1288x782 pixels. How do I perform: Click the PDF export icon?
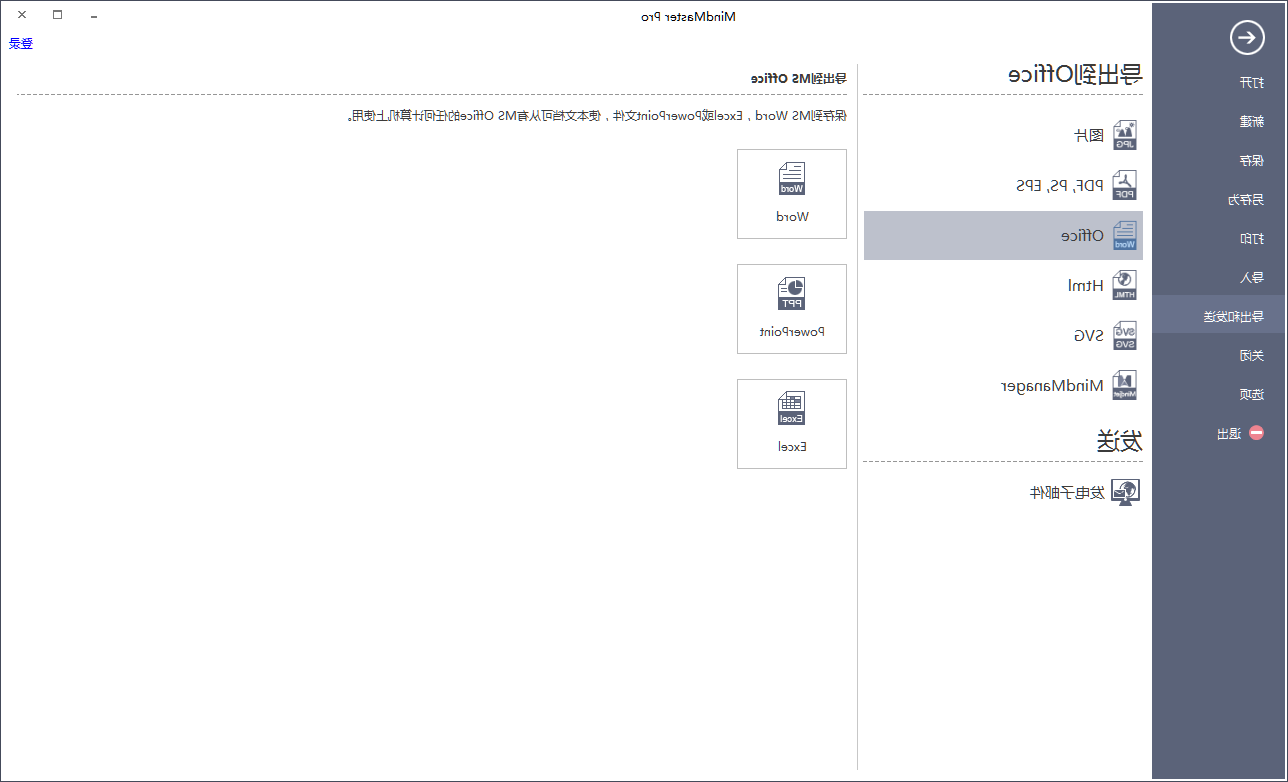click(1125, 185)
